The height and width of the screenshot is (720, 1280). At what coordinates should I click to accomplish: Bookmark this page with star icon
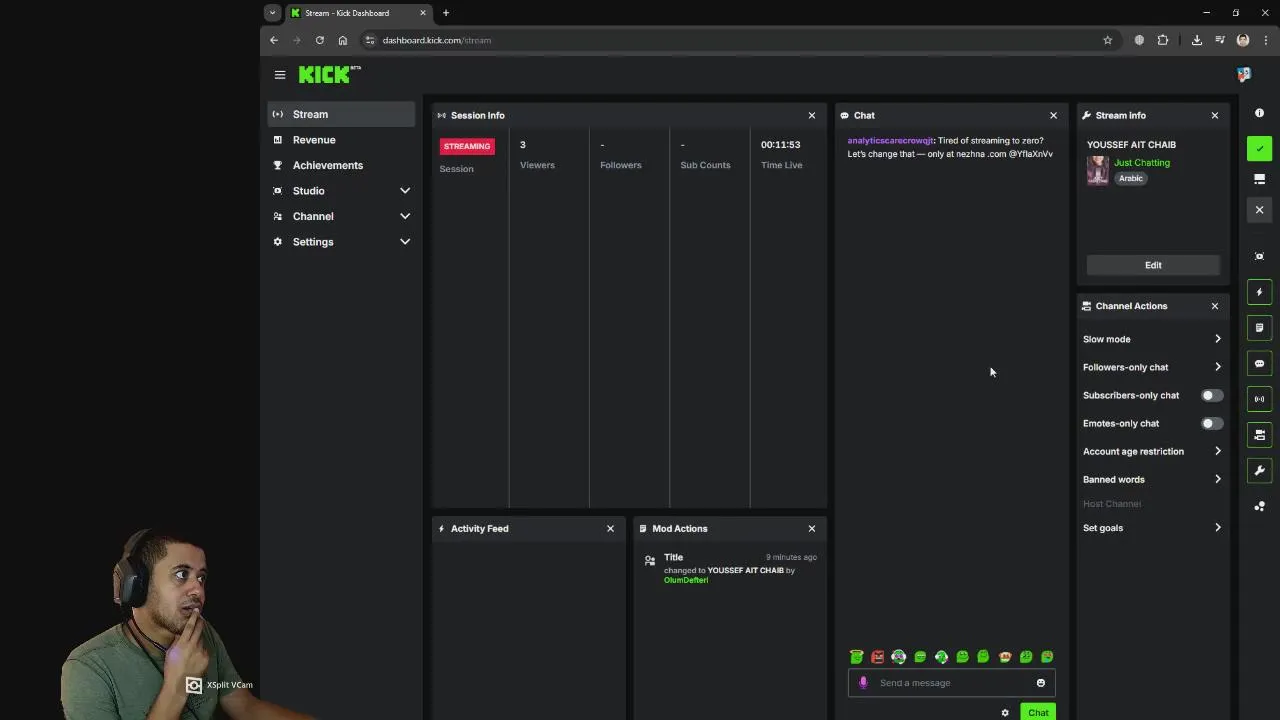[x=1107, y=40]
